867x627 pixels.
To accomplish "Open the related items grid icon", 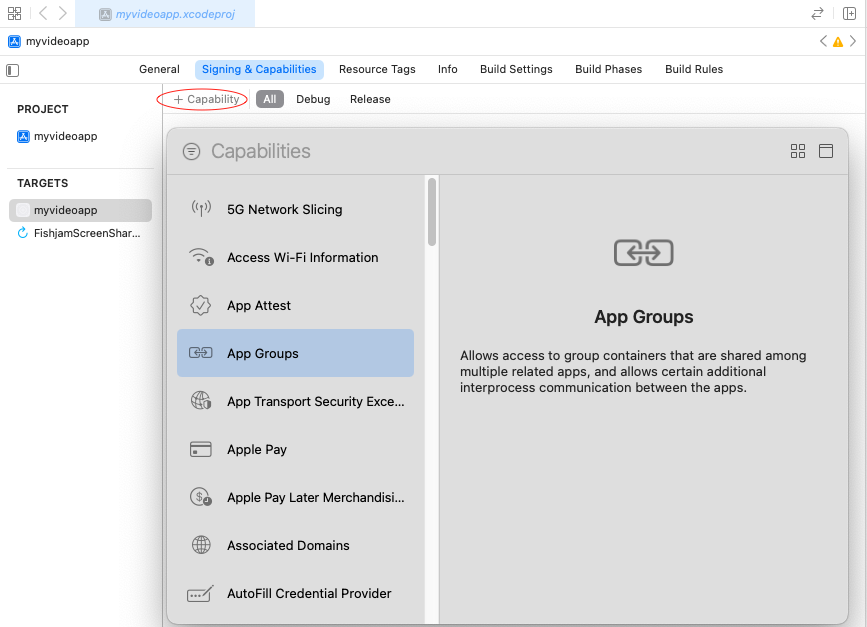I will (14, 13).
